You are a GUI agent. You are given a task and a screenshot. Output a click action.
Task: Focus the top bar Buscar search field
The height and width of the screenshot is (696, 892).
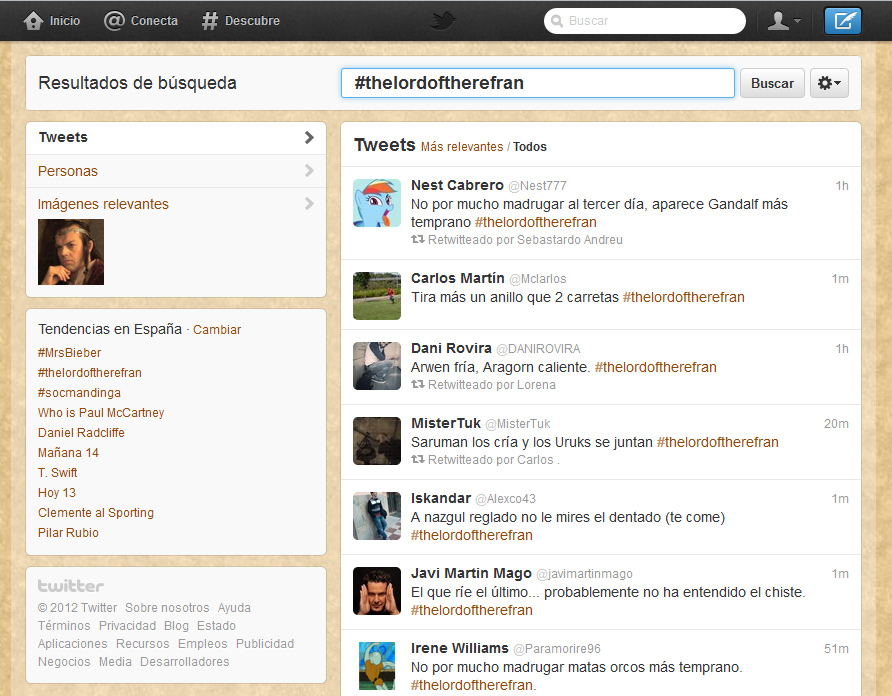(645, 21)
